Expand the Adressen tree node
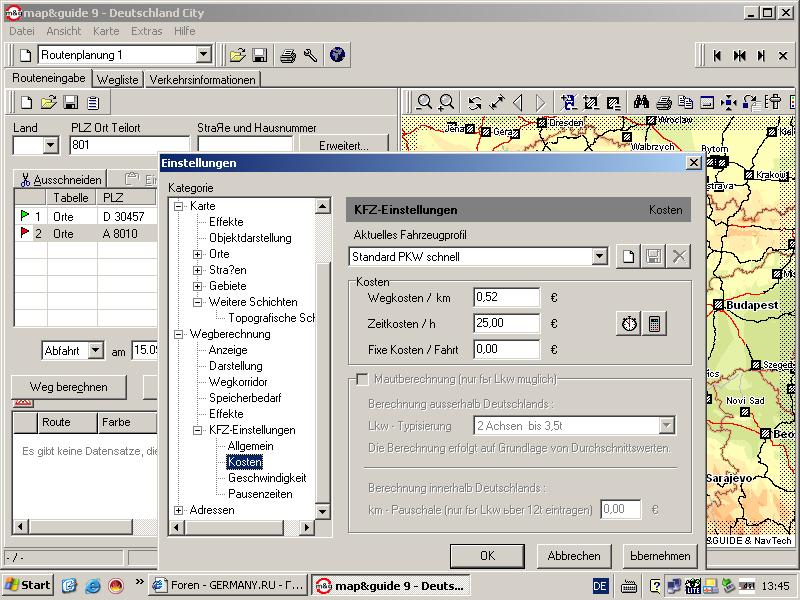 point(179,510)
